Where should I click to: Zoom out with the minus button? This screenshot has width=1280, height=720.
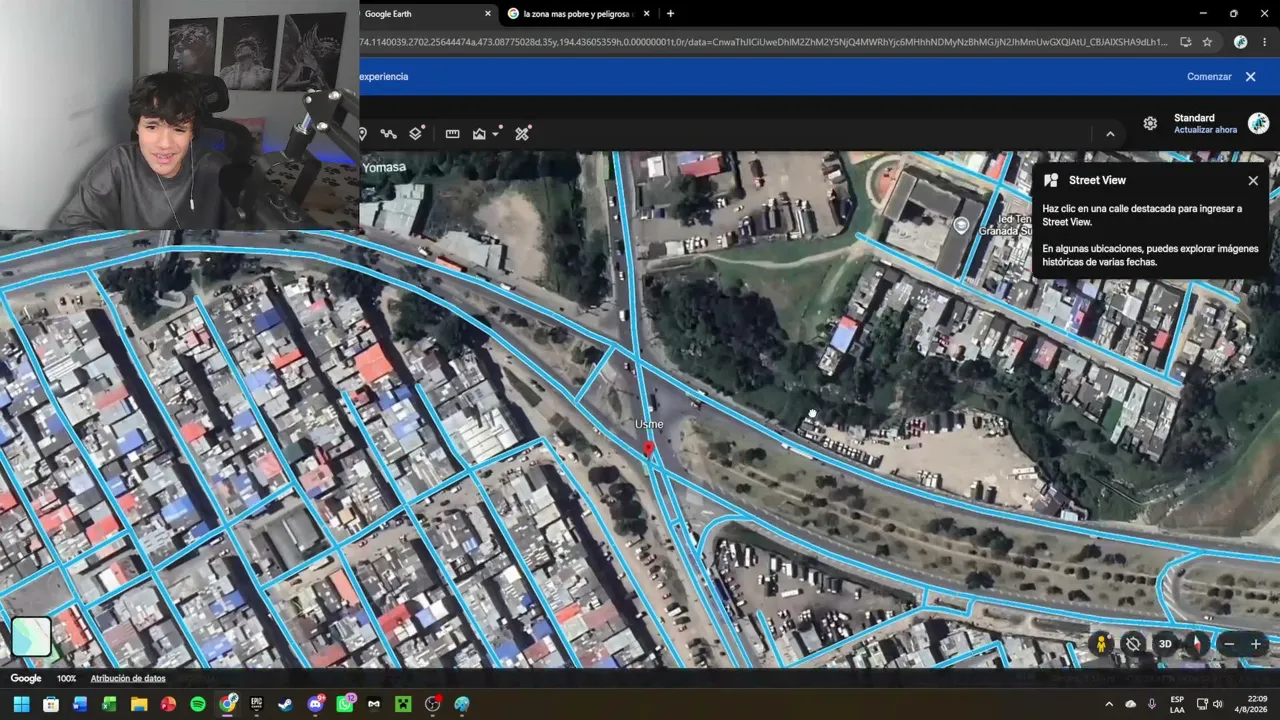(x=1229, y=644)
